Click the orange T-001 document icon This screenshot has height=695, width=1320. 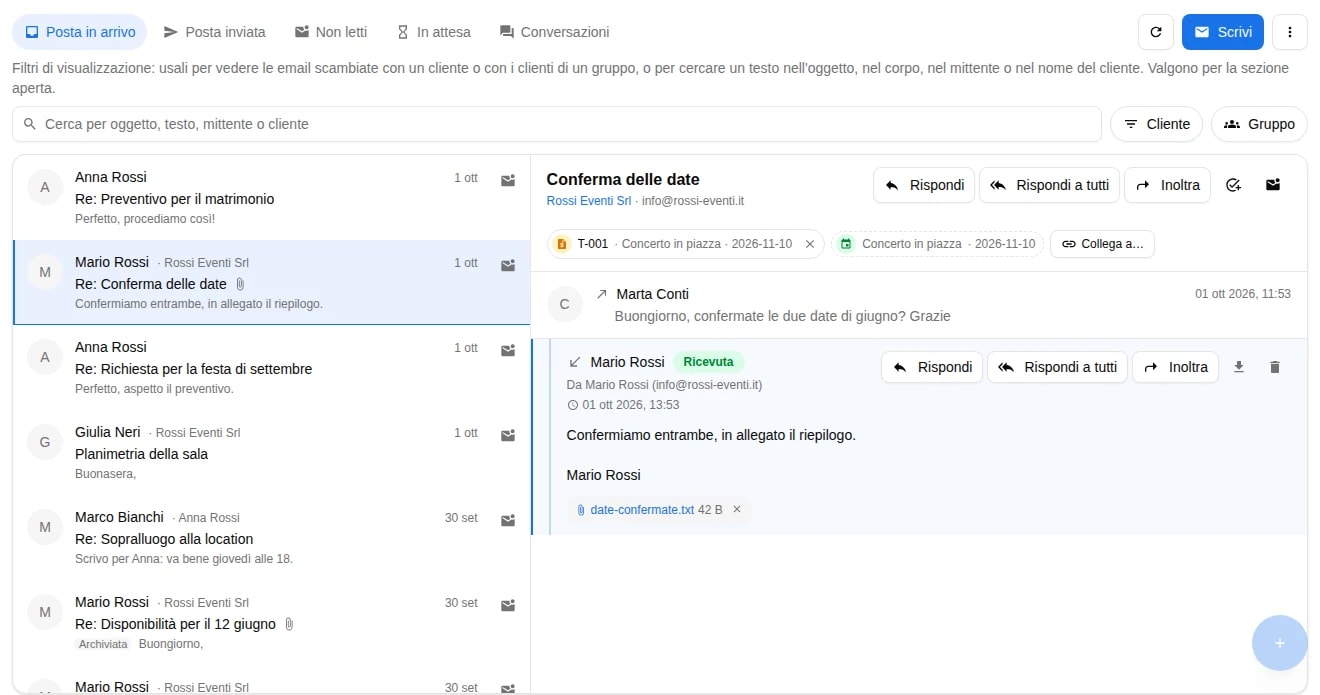coord(562,244)
